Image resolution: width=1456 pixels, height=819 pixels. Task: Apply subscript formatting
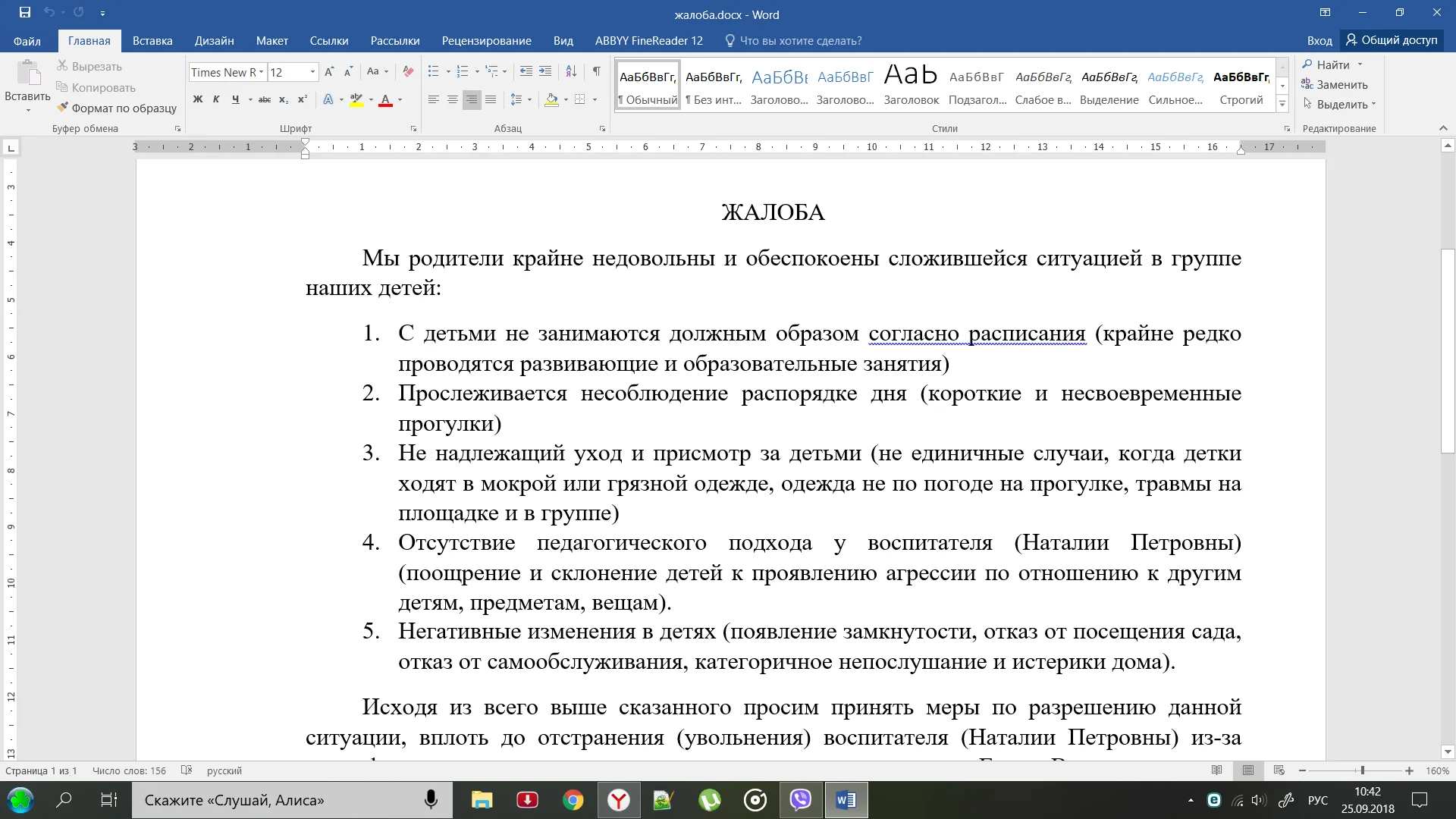click(284, 99)
